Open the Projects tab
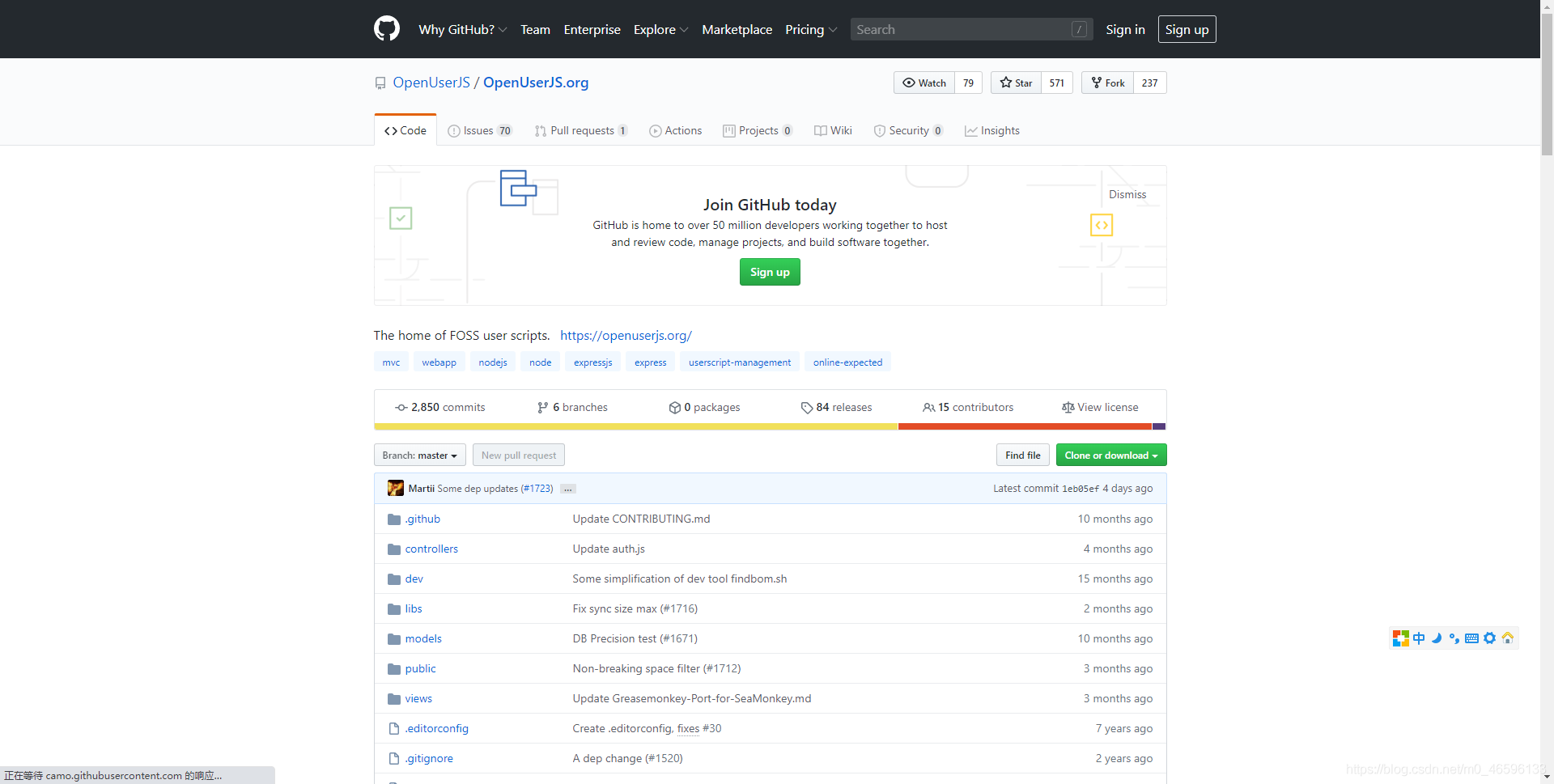 click(x=758, y=130)
